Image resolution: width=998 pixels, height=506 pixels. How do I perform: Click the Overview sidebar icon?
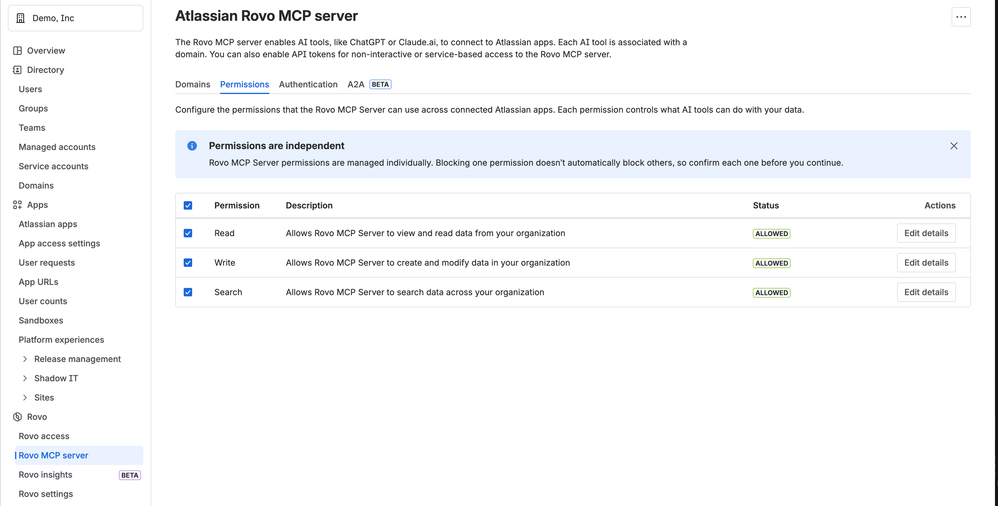[17, 51]
